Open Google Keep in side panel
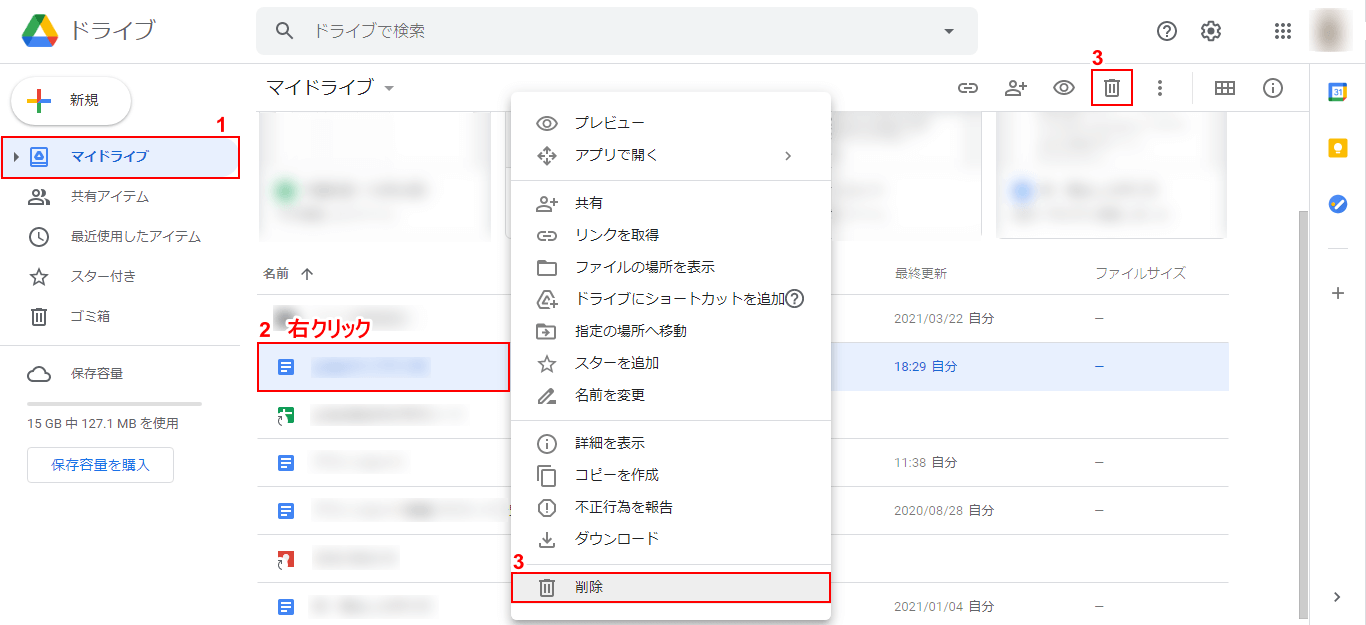Image resolution: width=1366 pixels, height=625 pixels. [x=1337, y=148]
